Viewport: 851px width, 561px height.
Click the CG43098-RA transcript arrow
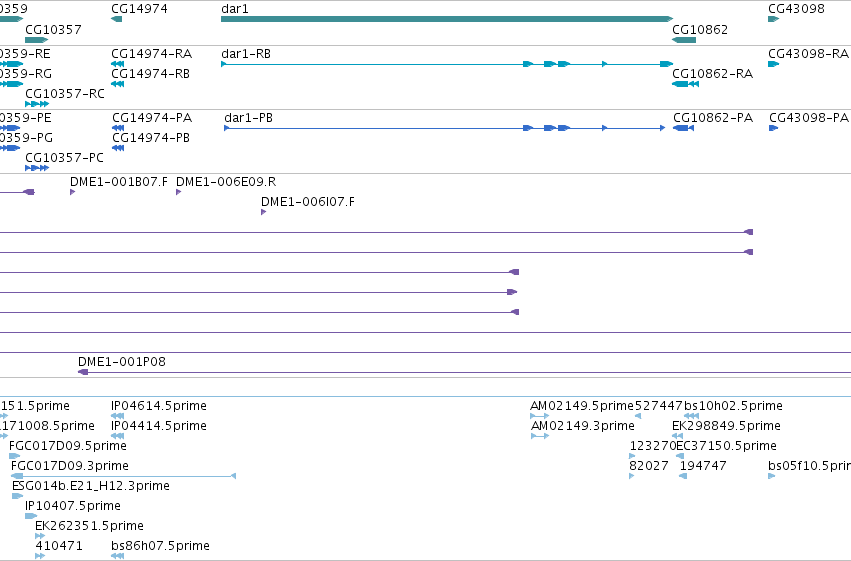[773, 64]
